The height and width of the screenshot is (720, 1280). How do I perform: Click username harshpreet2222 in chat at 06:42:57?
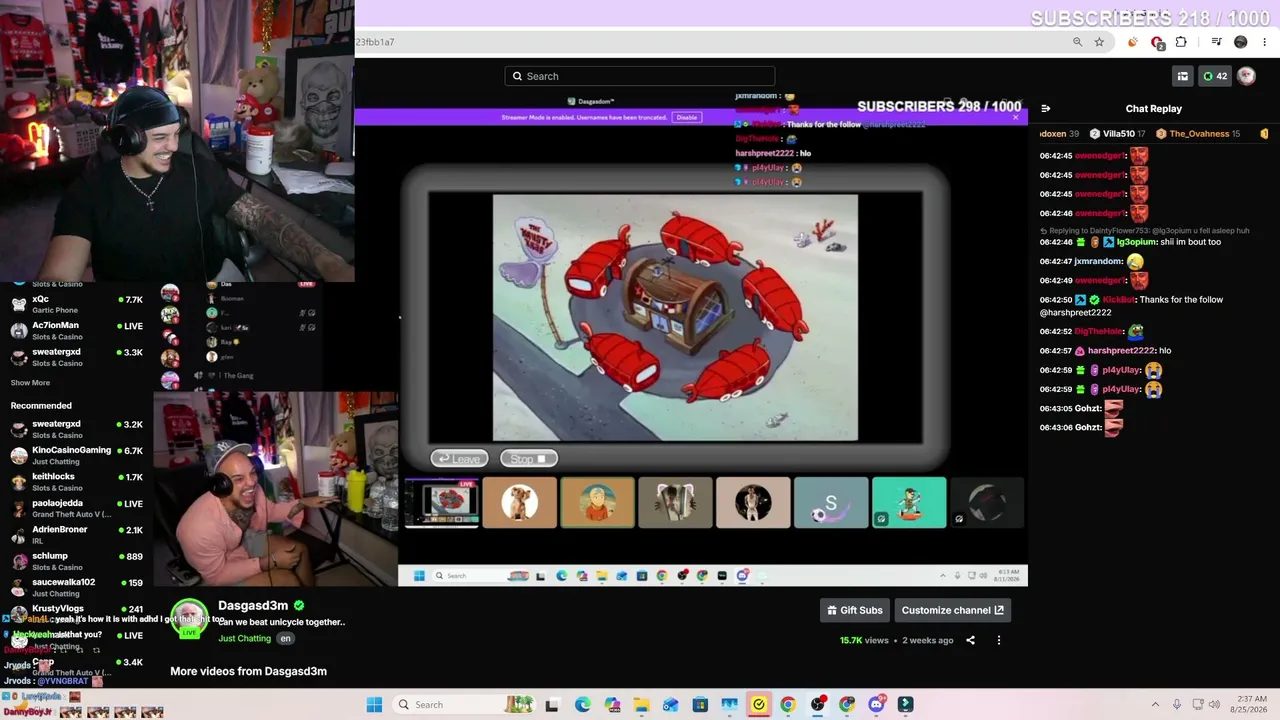1121,351
